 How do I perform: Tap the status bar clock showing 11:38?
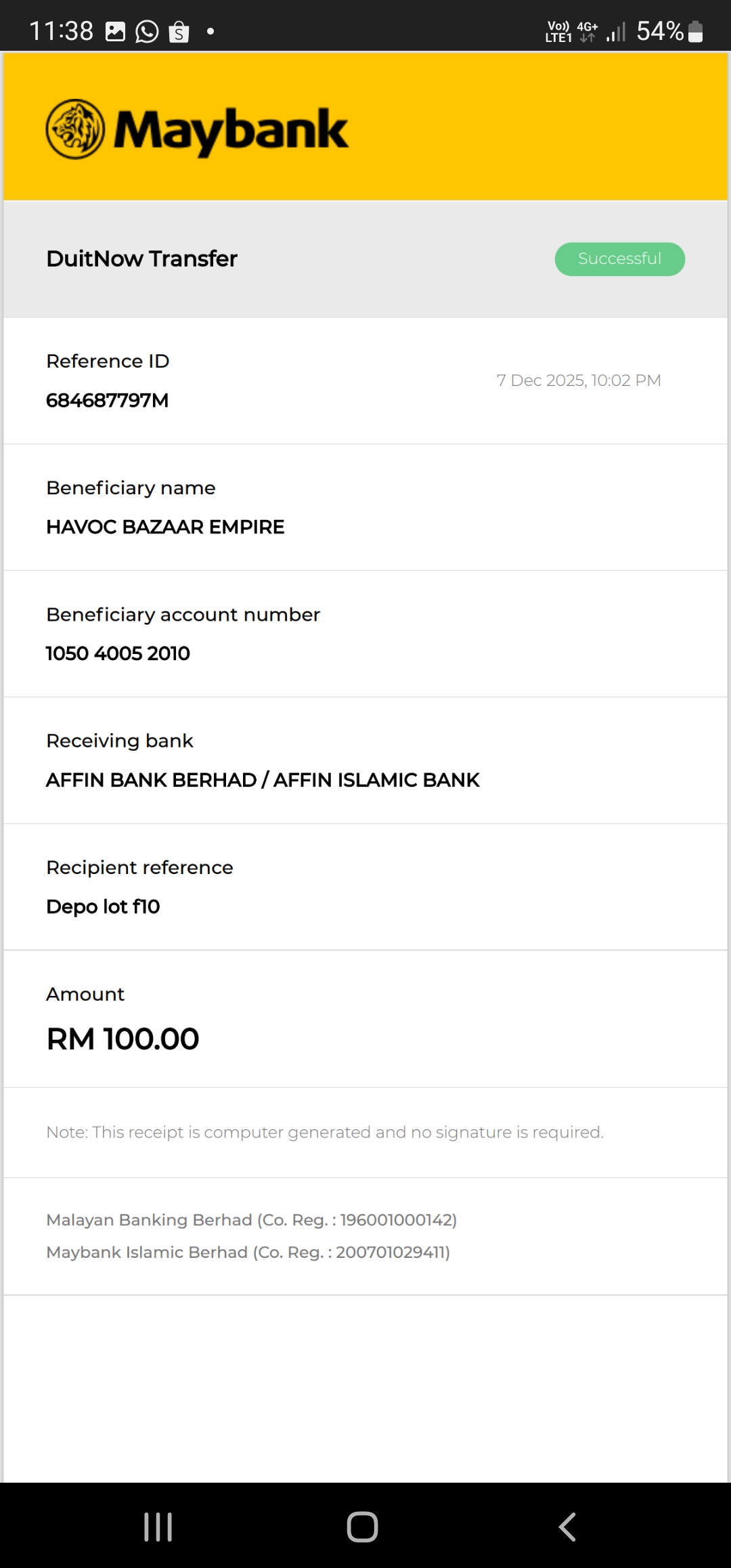click(61, 31)
